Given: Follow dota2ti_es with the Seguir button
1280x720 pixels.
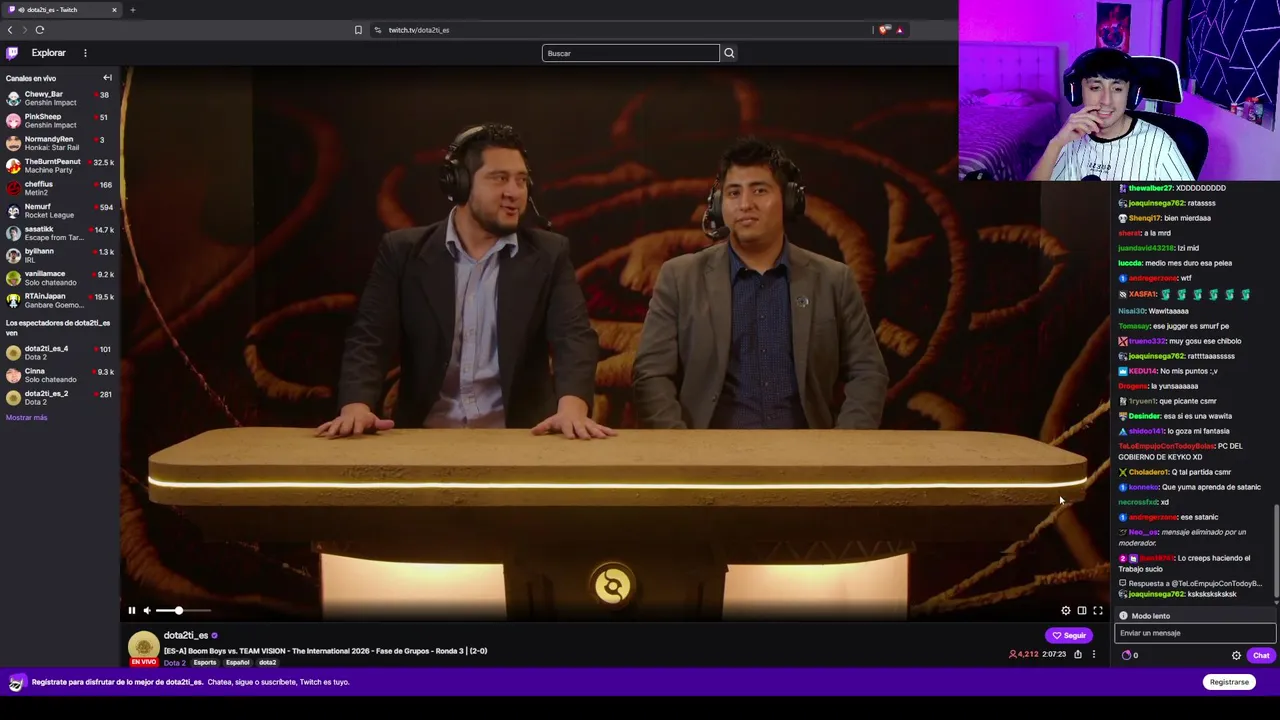Looking at the screenshot, I should pyautogui.click(x=1069, y=635).
